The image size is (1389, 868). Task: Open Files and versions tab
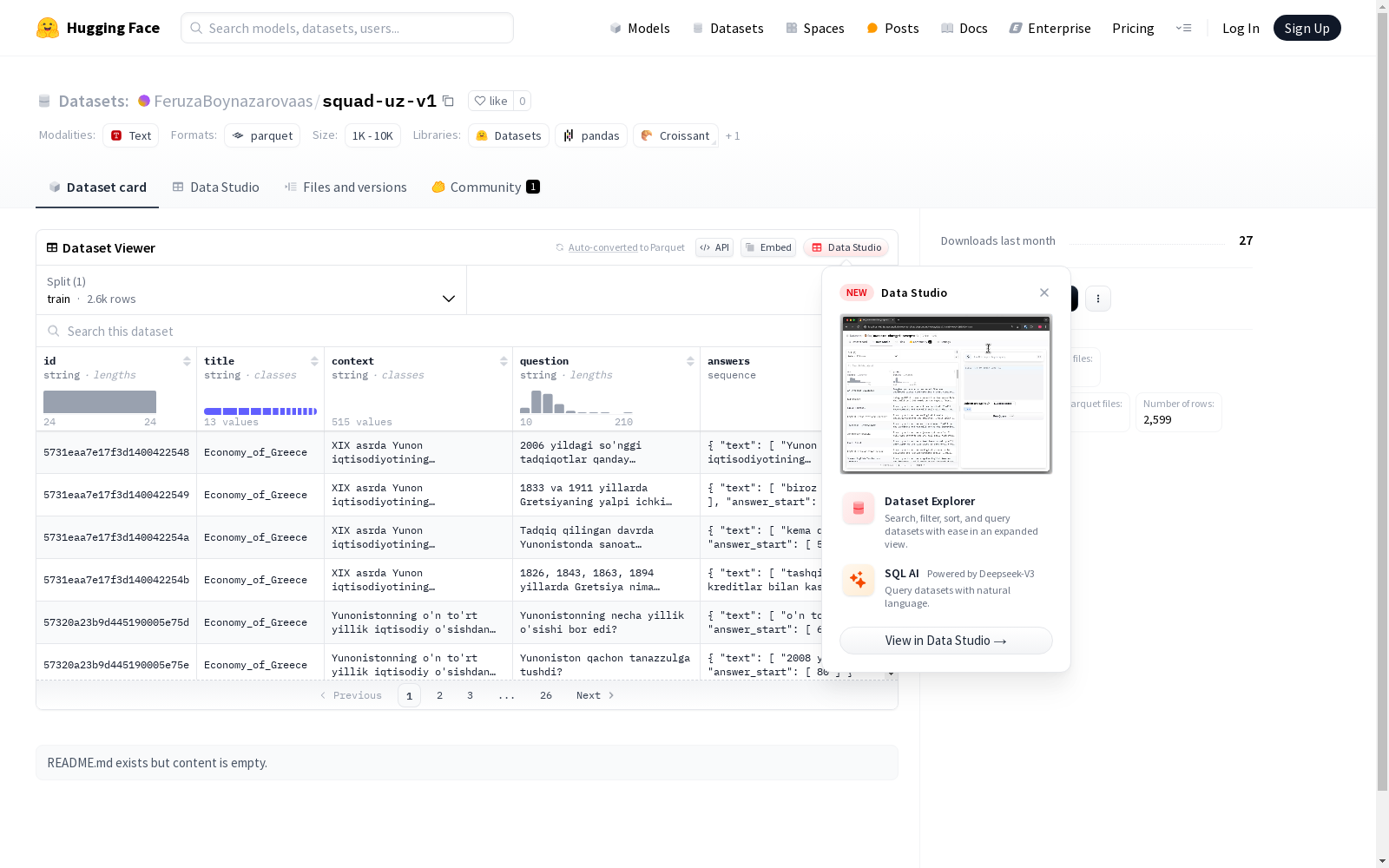coord(346,187)
